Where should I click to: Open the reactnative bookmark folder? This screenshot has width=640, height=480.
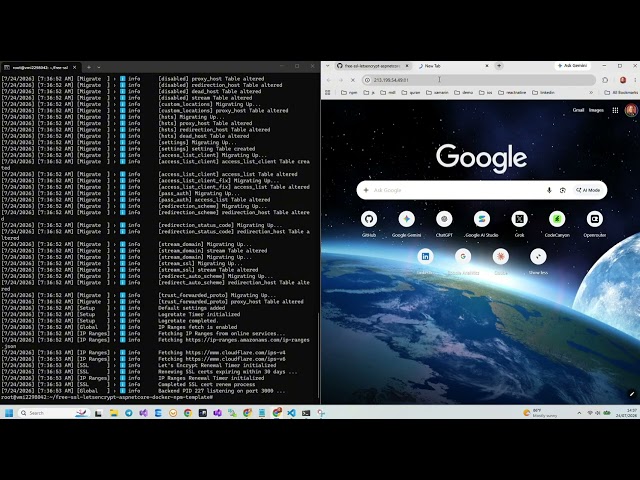pyautogui.click(x=512, y=93)
